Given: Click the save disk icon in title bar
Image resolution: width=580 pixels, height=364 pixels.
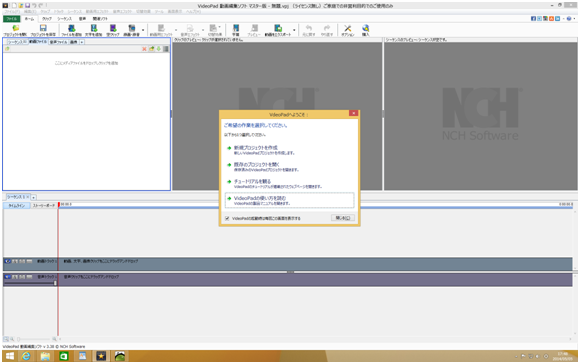Looking at the screenshot, I should pyautogui.click(x=27, y=6).
